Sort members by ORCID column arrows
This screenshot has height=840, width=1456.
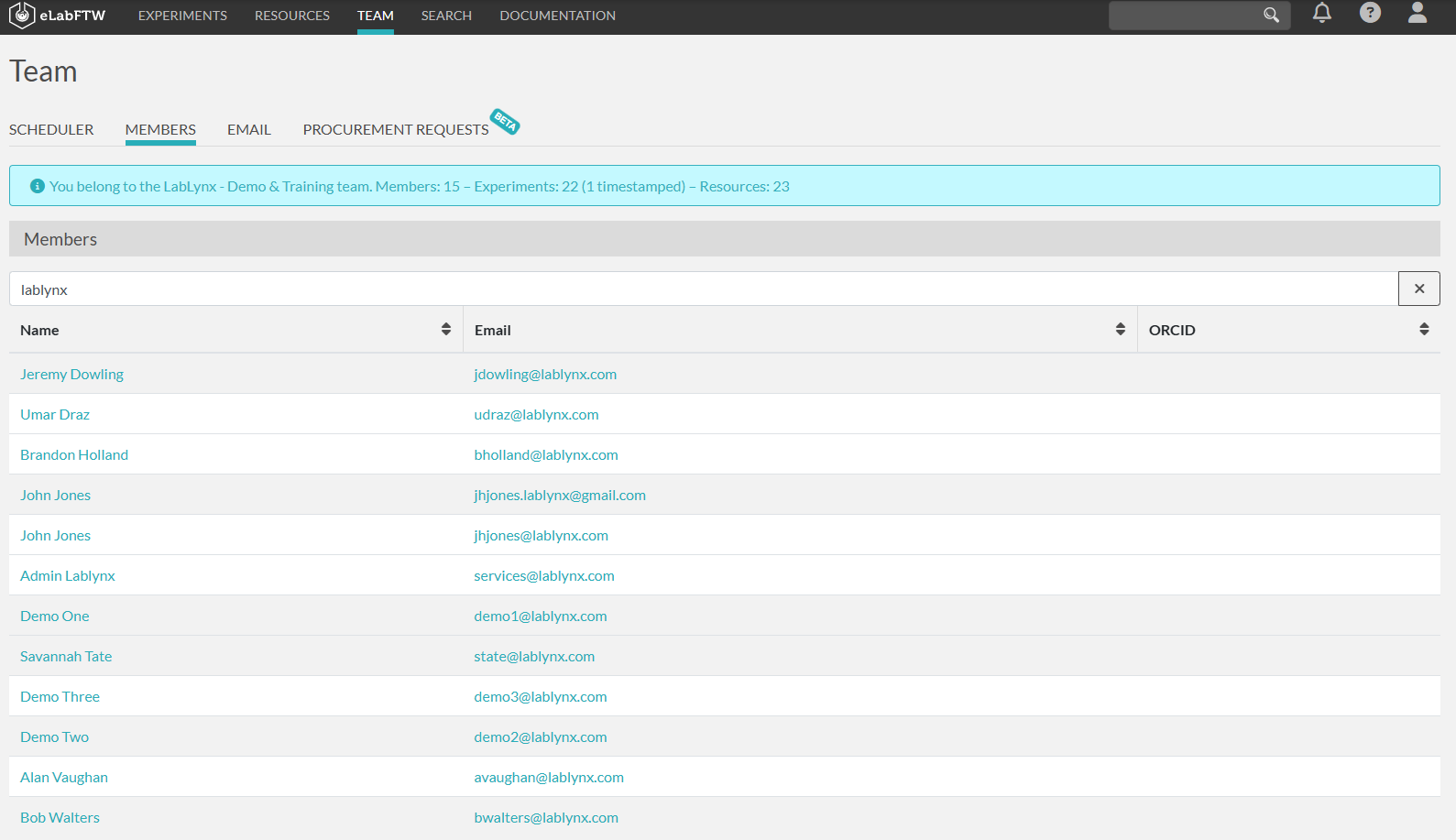tap(1424, 330)
